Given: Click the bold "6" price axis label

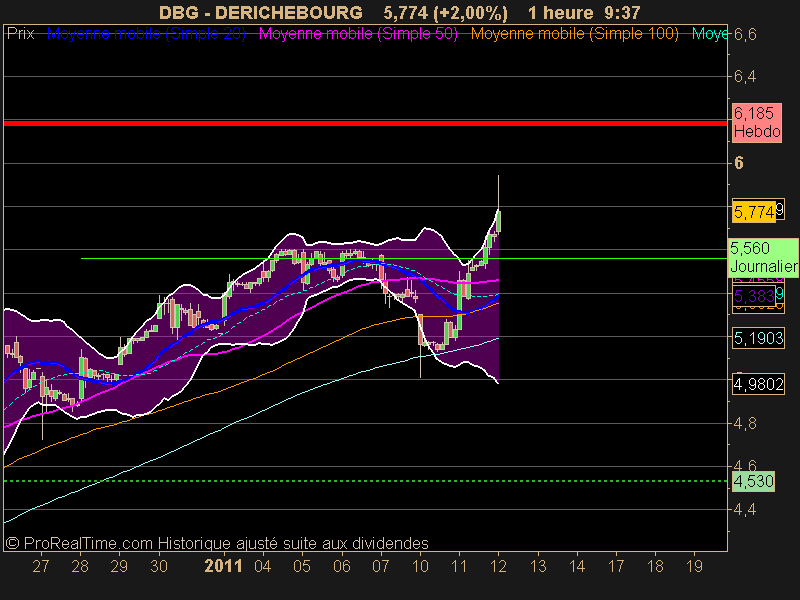Looking at the screenshot, I should click(x=738, y=163).
